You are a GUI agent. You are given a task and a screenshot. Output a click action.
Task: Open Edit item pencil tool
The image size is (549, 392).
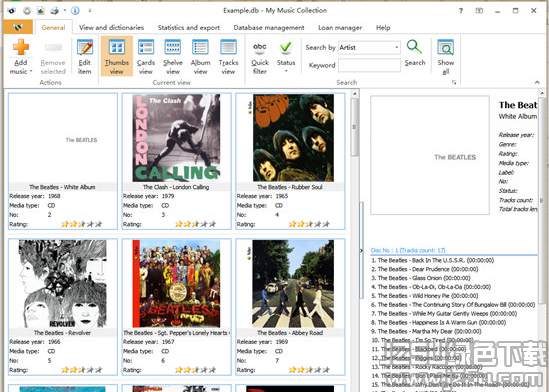point(85,47)
